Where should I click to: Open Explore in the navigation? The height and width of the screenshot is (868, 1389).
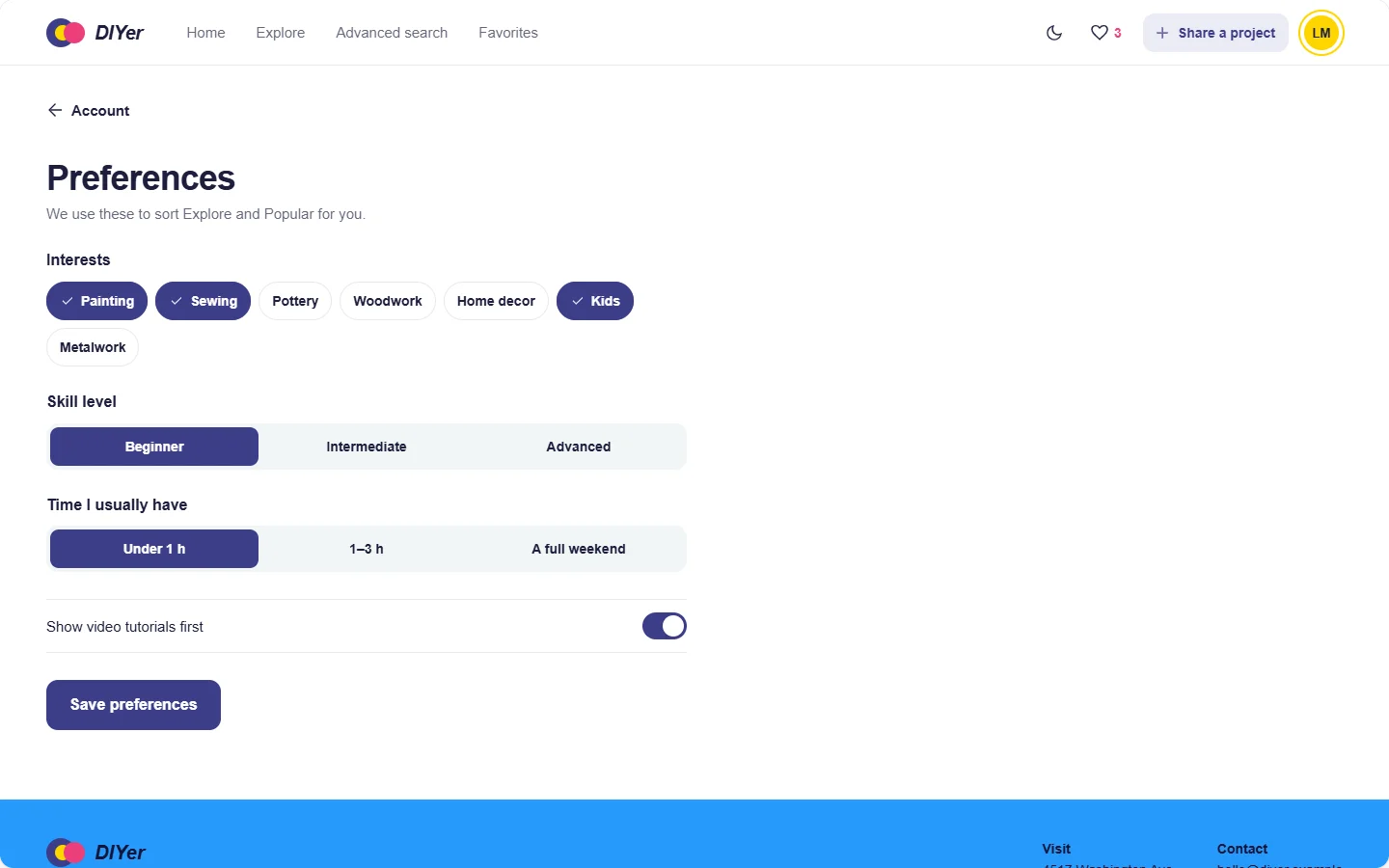tap(281, 33)
